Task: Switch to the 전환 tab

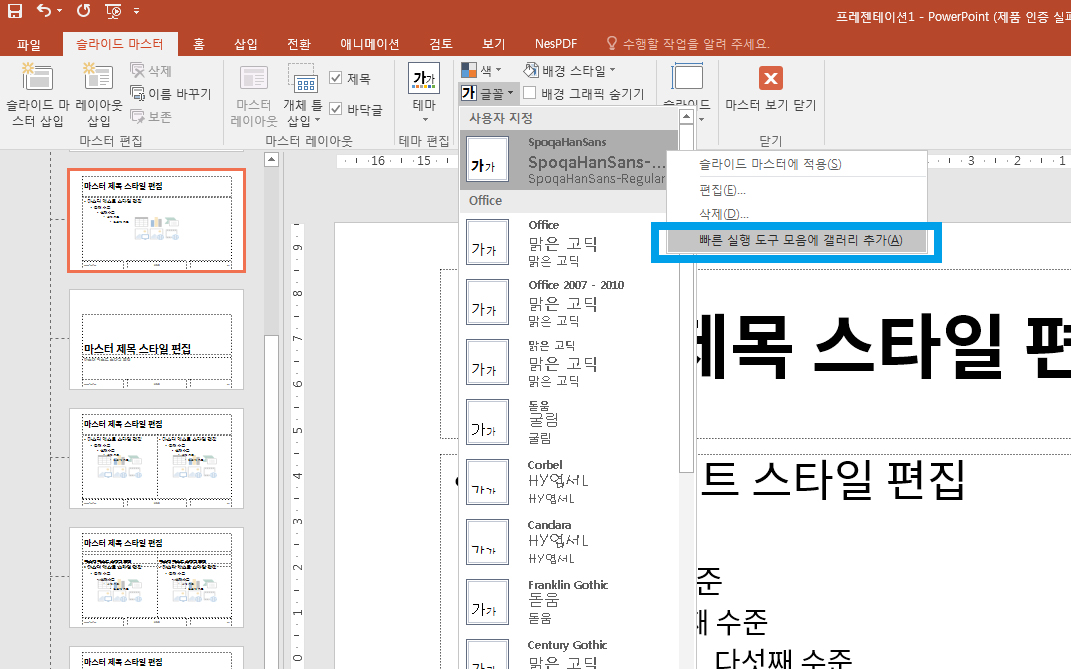Action: point(298,44)
